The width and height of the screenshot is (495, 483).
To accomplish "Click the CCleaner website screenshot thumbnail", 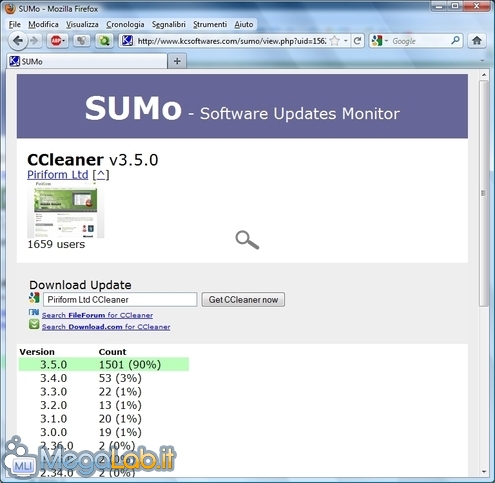I will (x=66, y=210).
